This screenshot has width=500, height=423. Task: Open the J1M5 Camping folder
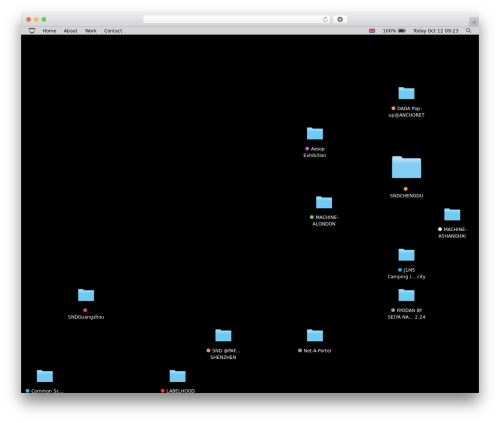coord(406,255)
